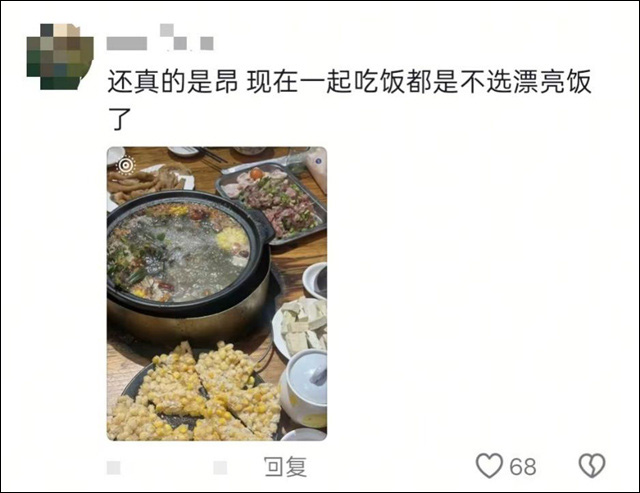Dislike the comment using the broken heart icon
The image size is (640, 493).
coord(592,466)
